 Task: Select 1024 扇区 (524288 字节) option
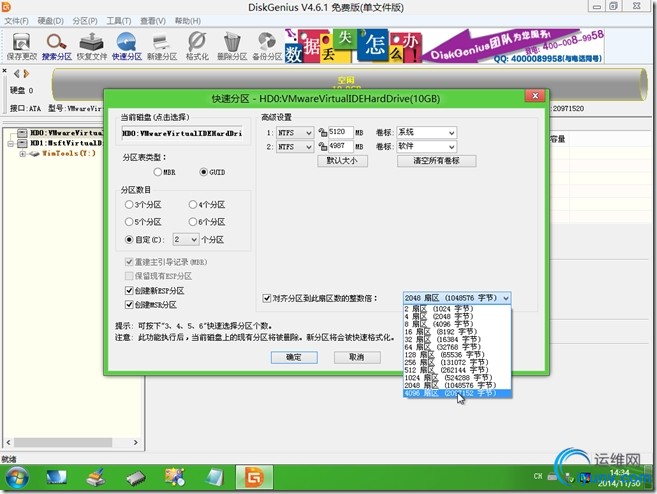[457, 378]
